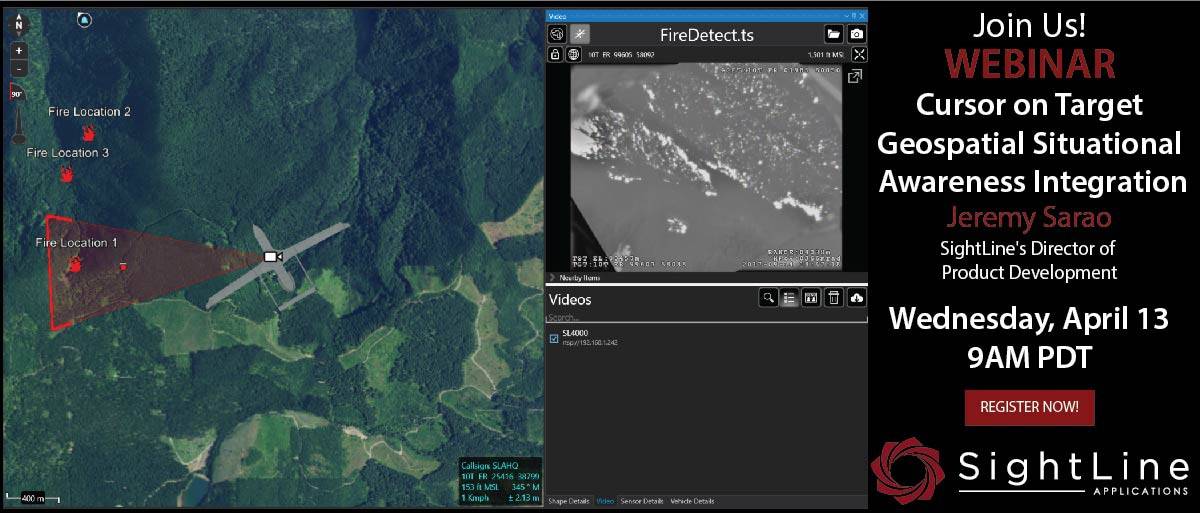Image resolution: width=1200 pixels, height=513 pixels.
Task: Select the Fire Location 2 flame marker
Action: coord(88,132)
